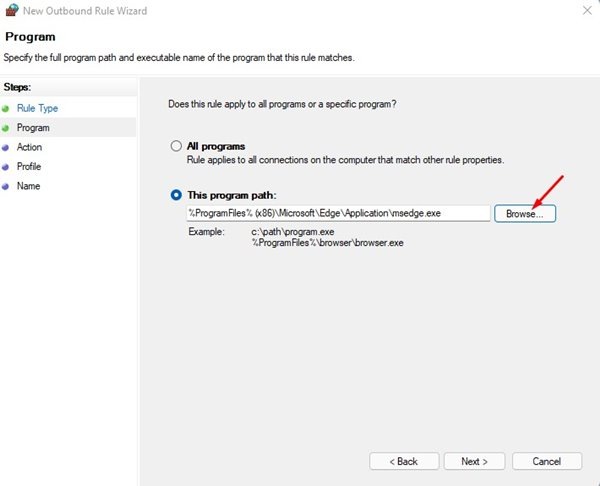This screenshot has height=486, width=600.
Task: Go to the Program step in sidebar
Action: point(33,128)
